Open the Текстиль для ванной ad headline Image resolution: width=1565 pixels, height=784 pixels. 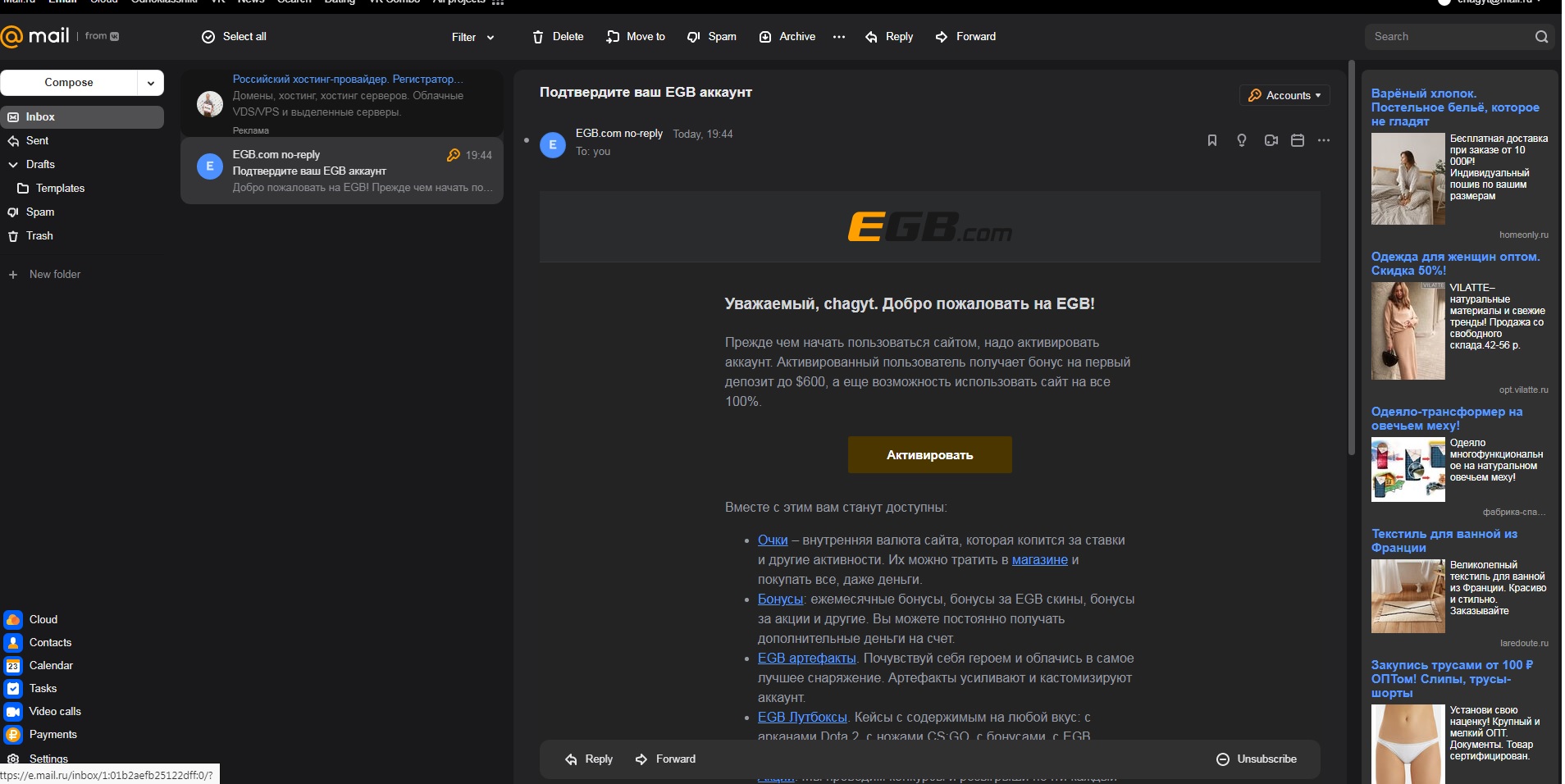pos(1444,541)
